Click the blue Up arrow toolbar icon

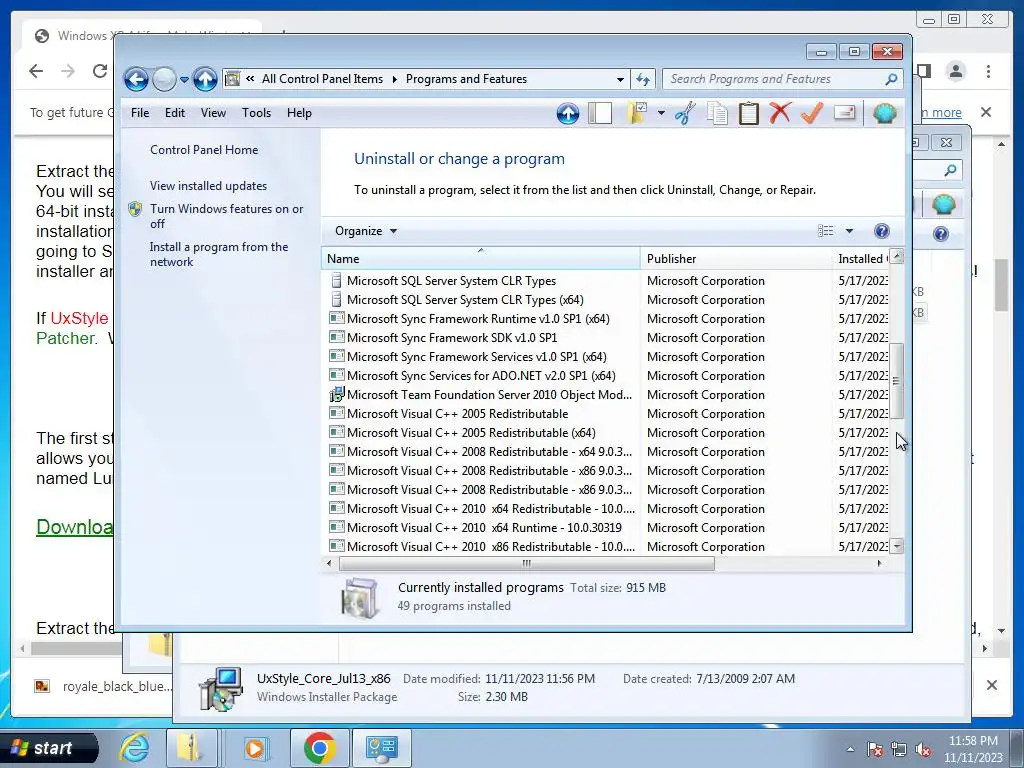pos(568,114)
